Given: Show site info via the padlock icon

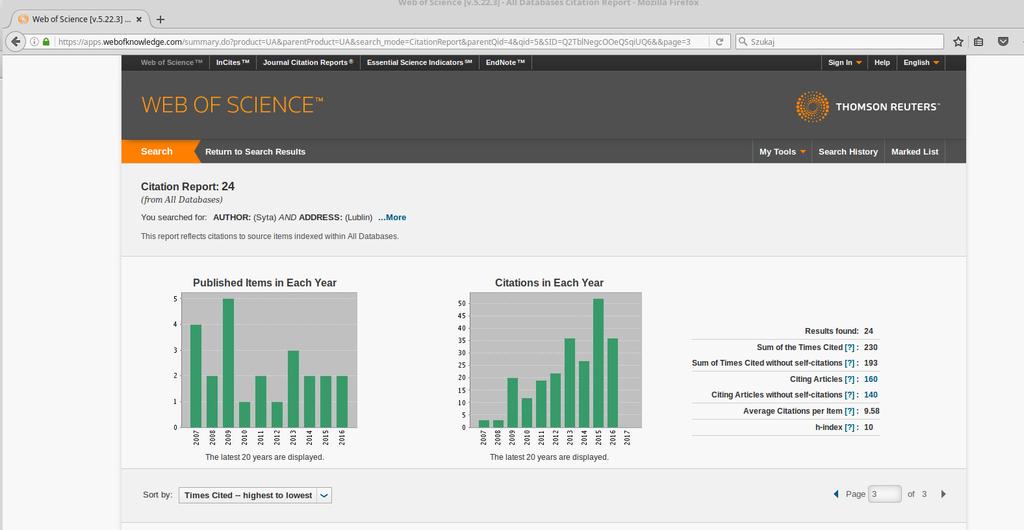Looking at the screenshot, I should 46,42.
